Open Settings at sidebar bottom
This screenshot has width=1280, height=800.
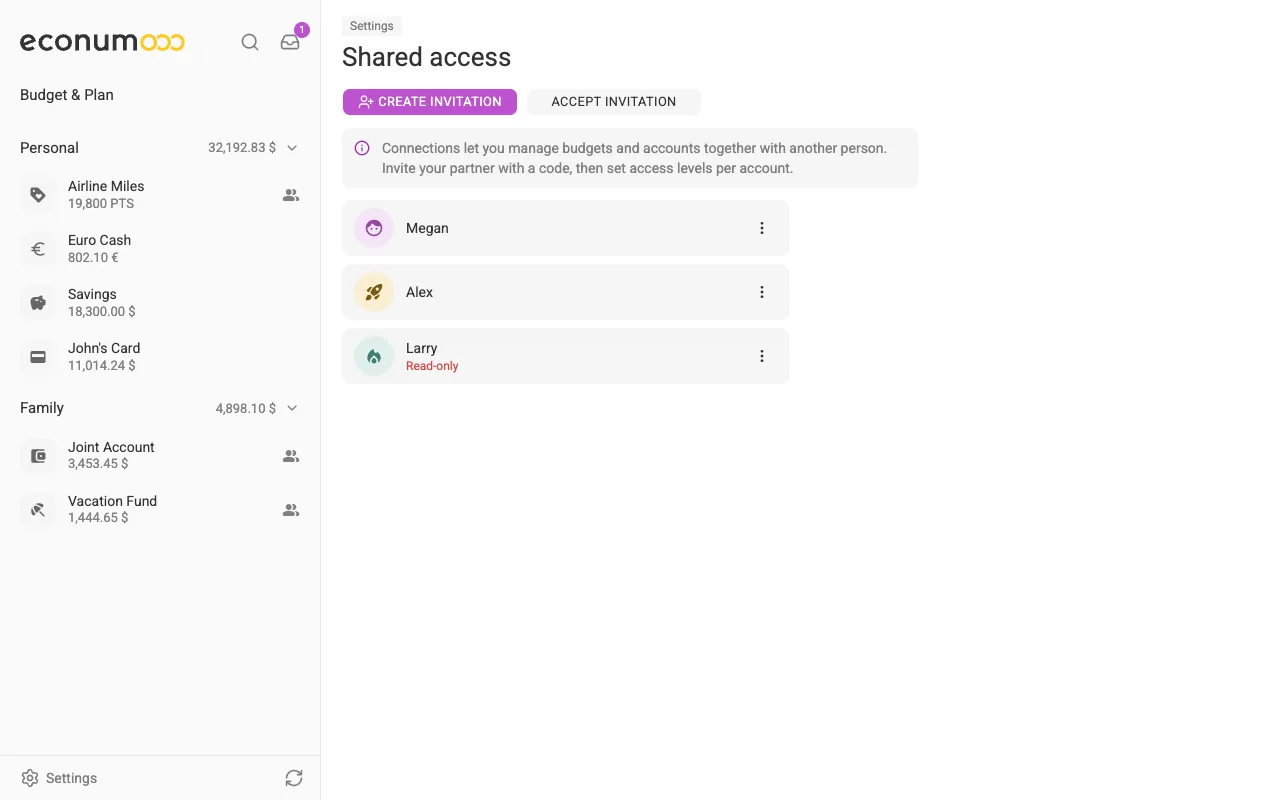point(59,778)
